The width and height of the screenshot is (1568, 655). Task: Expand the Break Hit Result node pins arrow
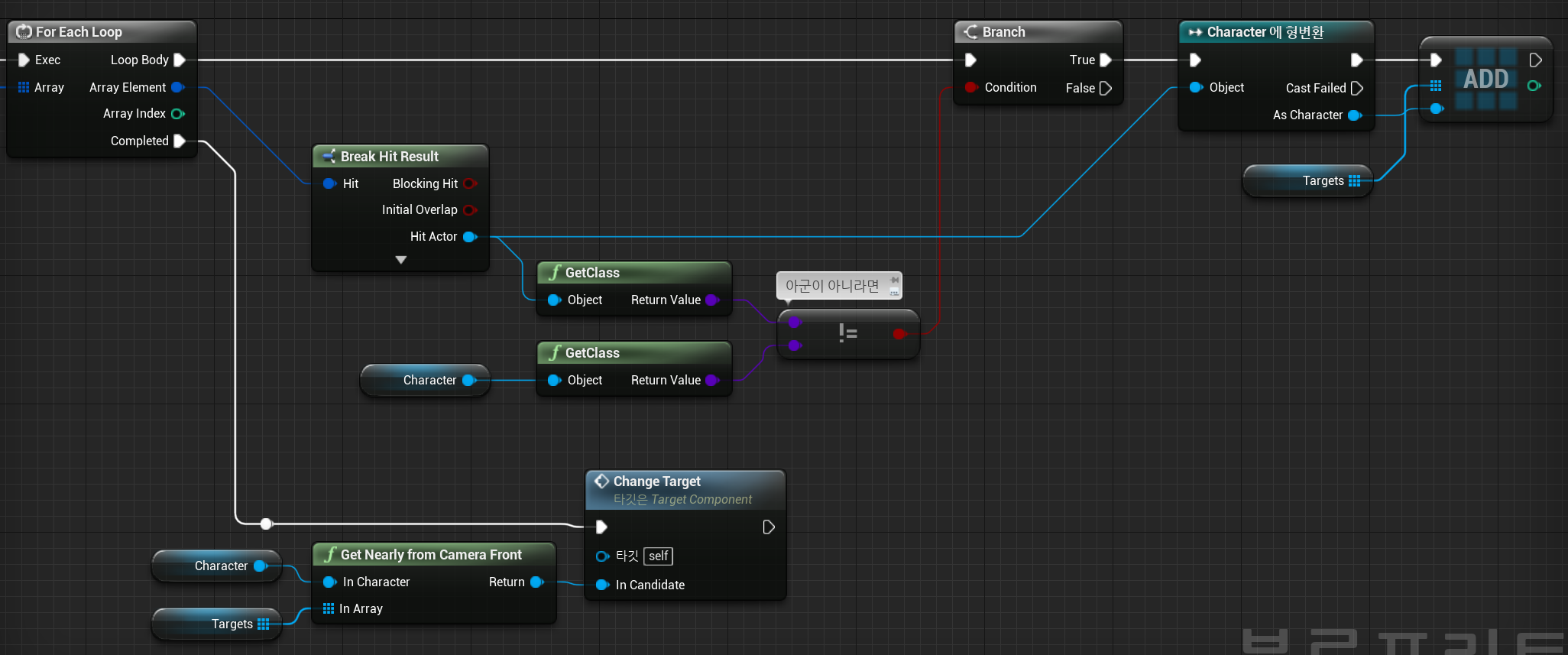(x=401, y=260)
